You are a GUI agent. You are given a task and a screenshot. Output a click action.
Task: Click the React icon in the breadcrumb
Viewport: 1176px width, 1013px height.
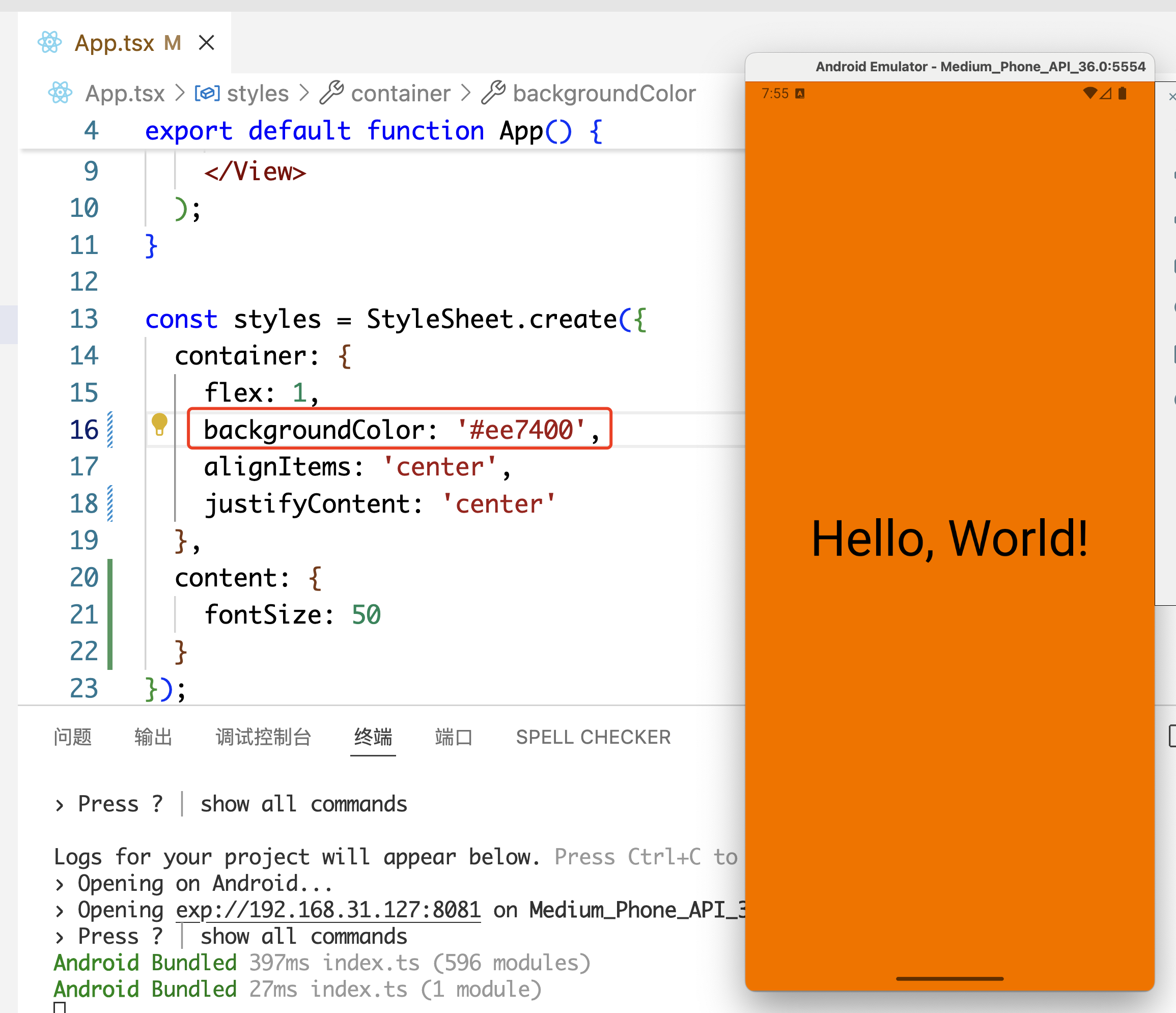pos(60,93)
